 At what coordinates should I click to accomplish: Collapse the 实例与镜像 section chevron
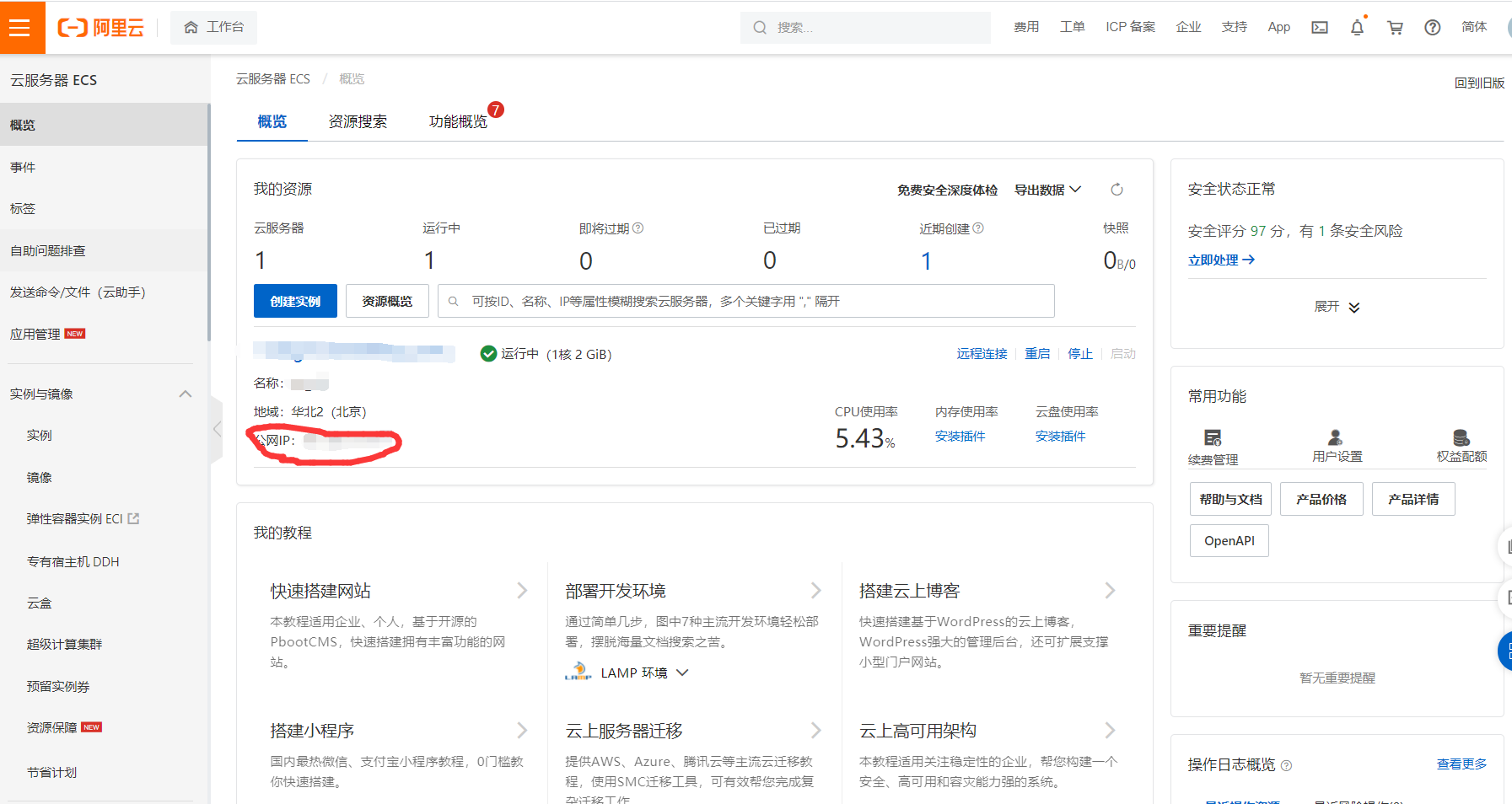186,394
